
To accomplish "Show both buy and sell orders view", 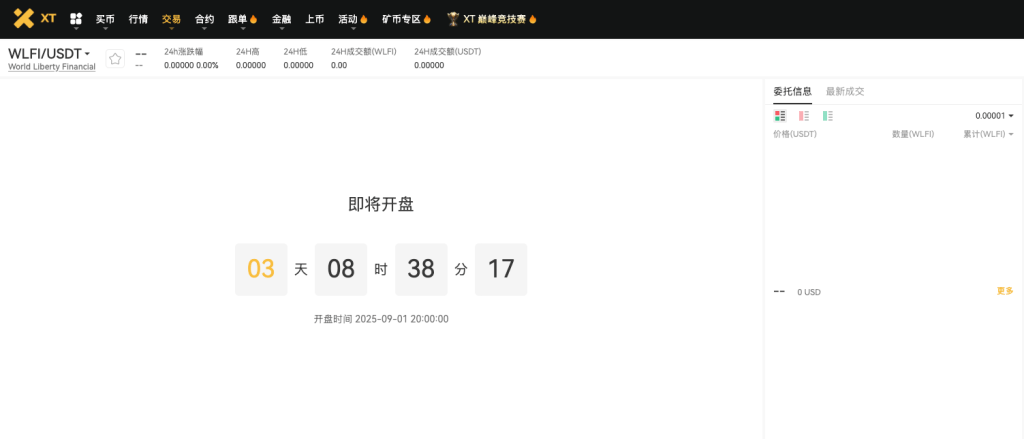I will [x=780, y=116].
